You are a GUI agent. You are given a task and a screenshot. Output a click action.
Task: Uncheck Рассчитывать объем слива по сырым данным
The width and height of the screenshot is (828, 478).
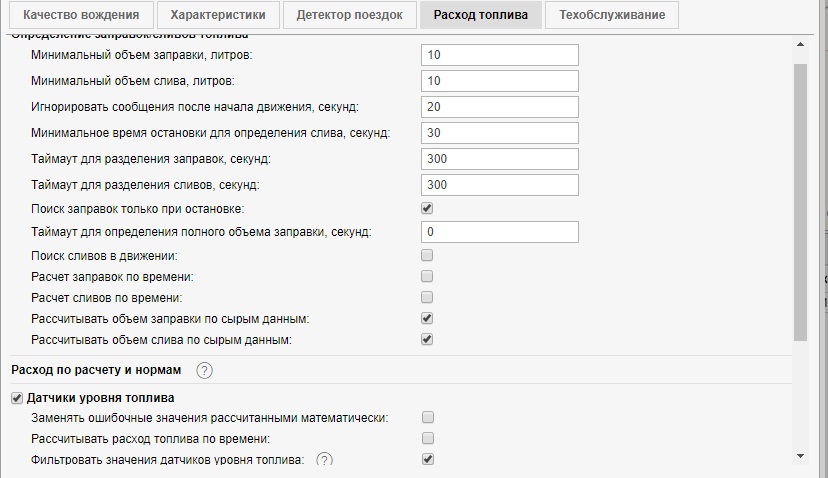[427, 339]
